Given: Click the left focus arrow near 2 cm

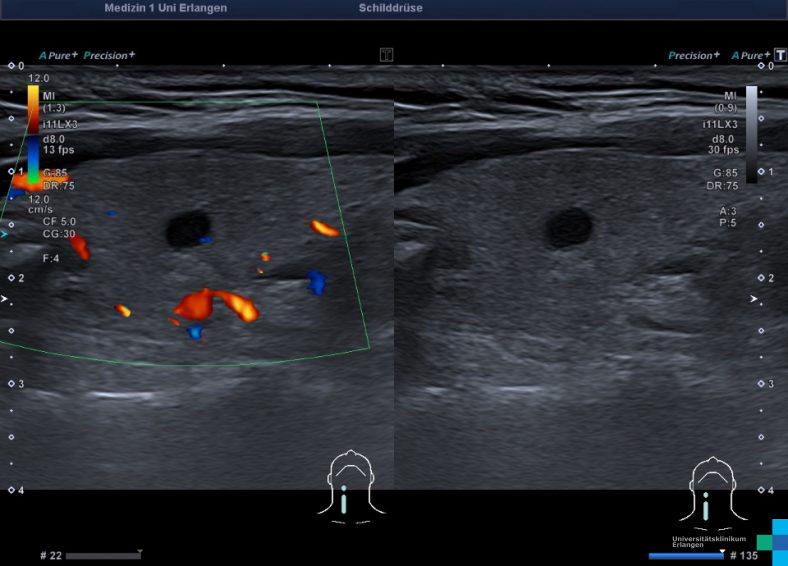Looking at the screenshot, I should click(x=5, y=299).
